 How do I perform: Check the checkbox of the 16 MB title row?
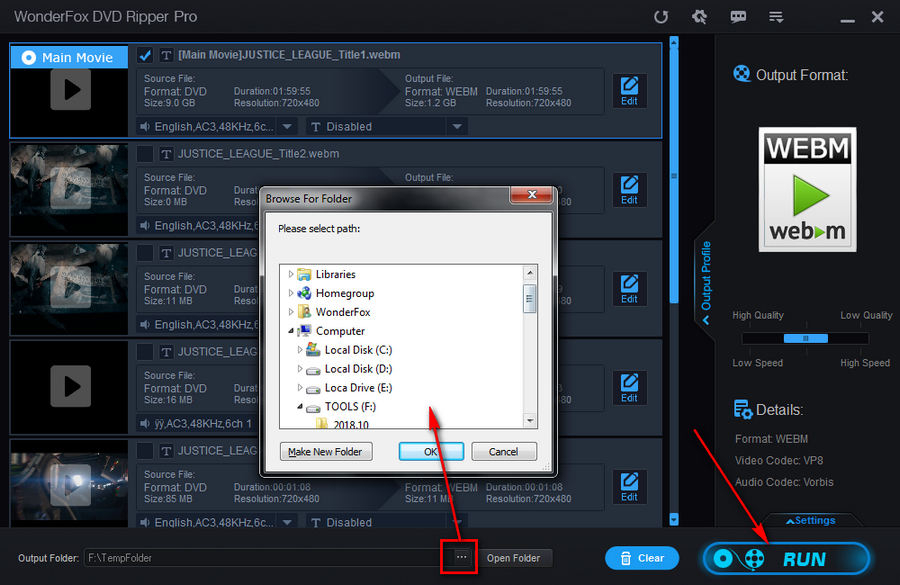click(145, 352)
